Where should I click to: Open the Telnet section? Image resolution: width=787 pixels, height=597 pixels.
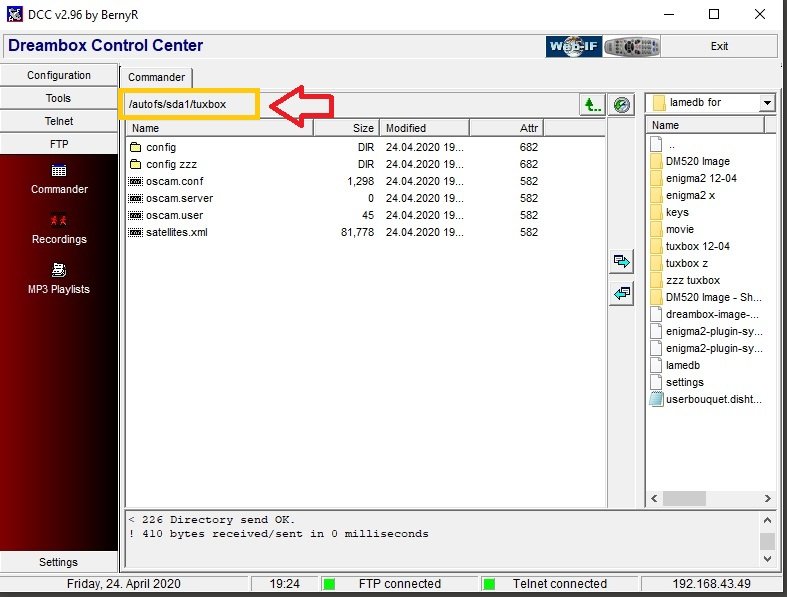(x=59, y=122)
